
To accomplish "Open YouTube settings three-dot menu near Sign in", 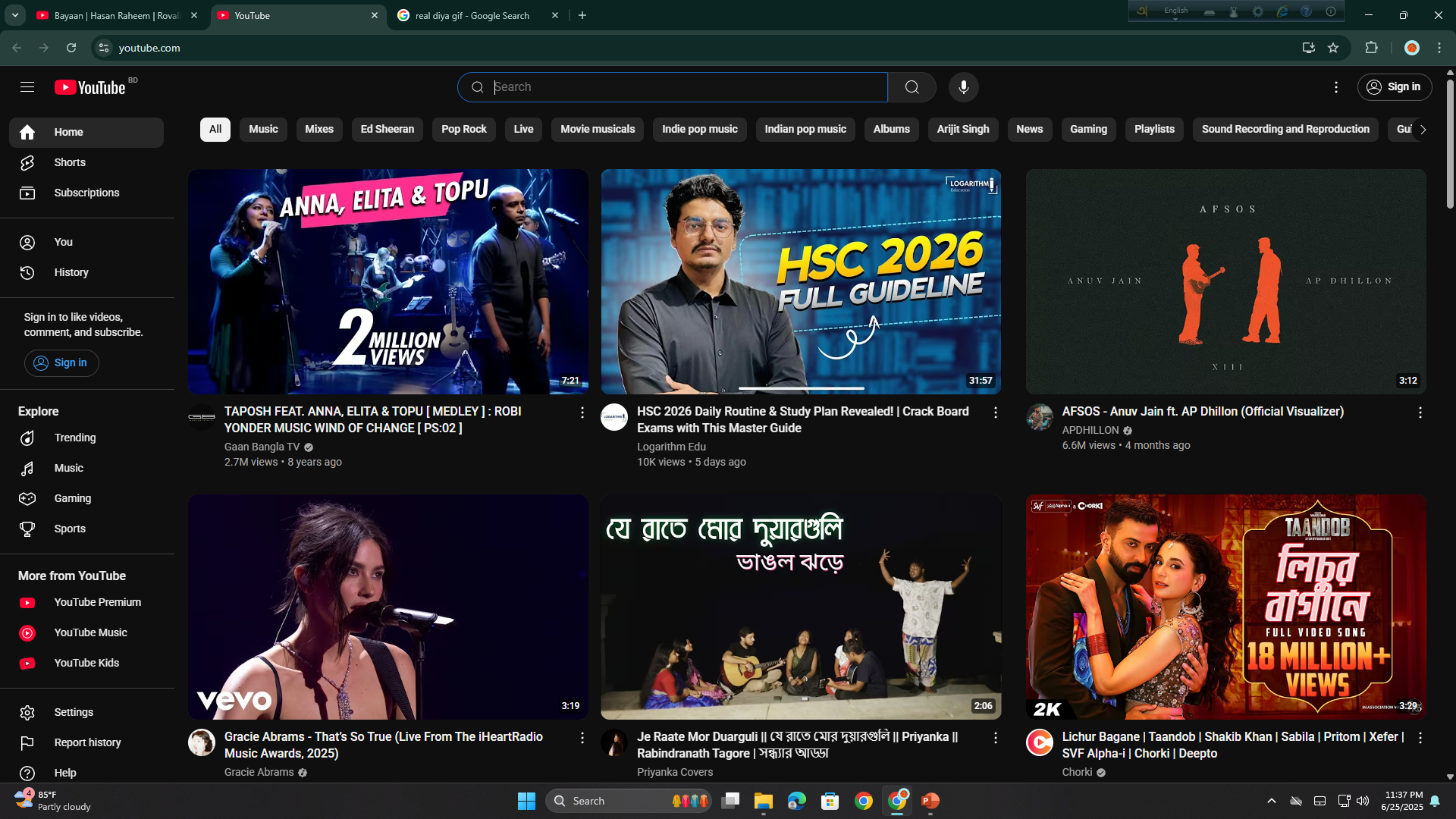I will 1336,87.
